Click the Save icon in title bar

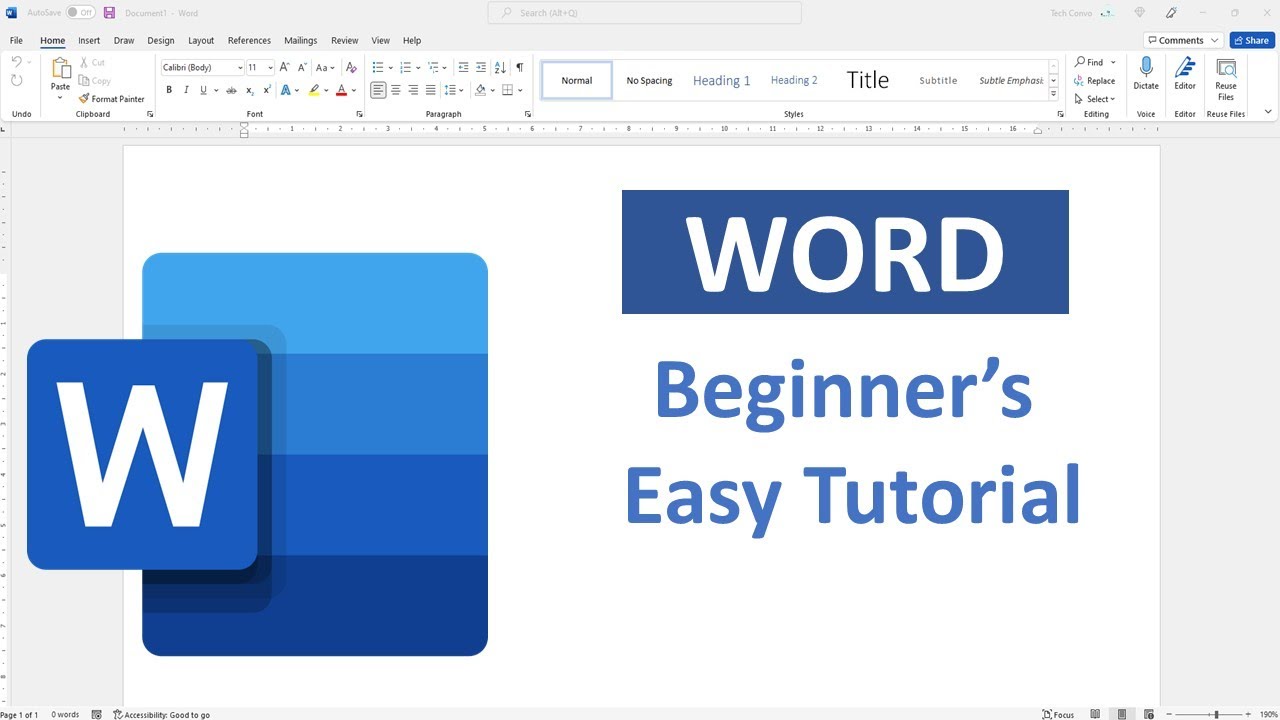click(x=109, y=13)
